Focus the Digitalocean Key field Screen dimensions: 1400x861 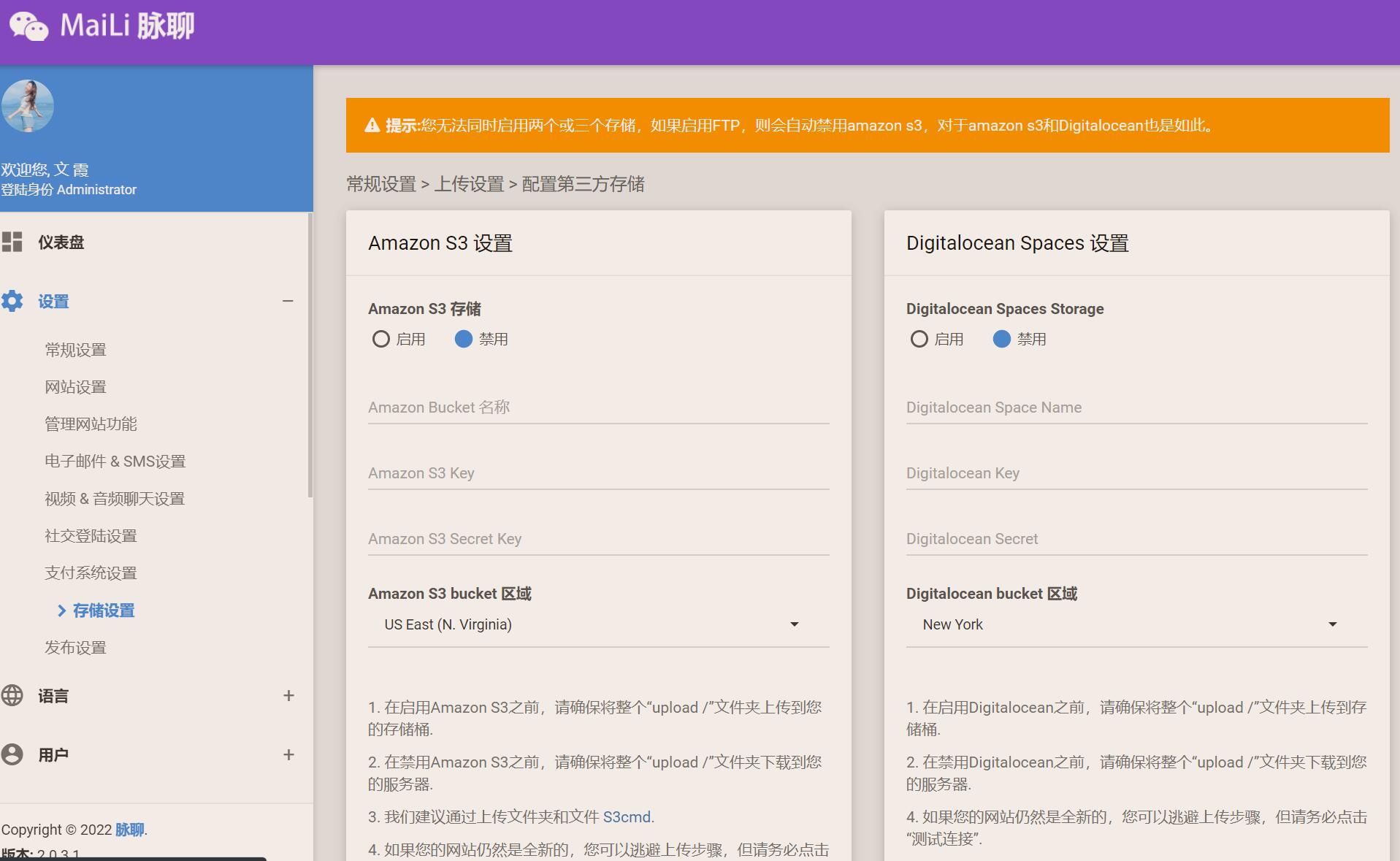point(1137,473)
